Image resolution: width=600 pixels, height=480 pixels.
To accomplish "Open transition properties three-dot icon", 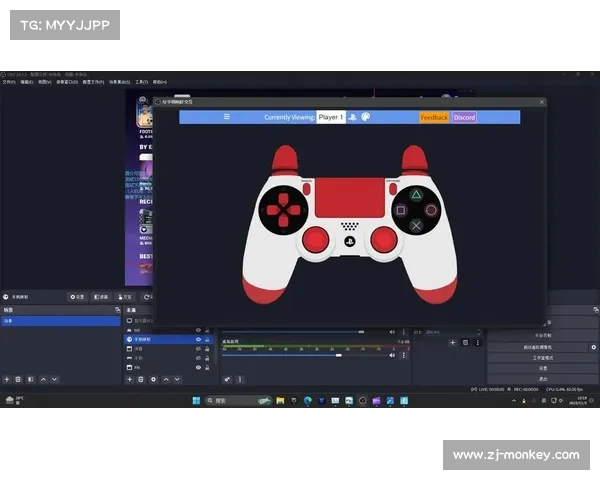I will [x=478, y=343].
